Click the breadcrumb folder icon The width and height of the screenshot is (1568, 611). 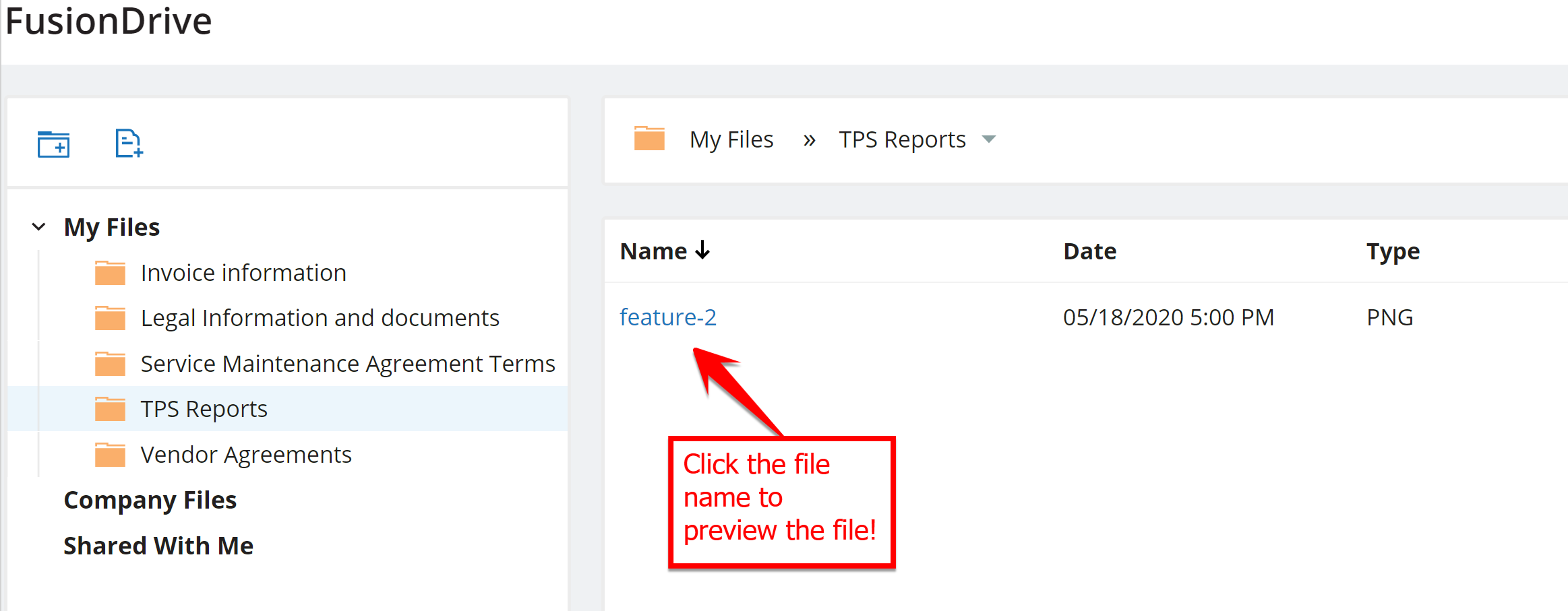pyautogui.click(x=649, y=139)
